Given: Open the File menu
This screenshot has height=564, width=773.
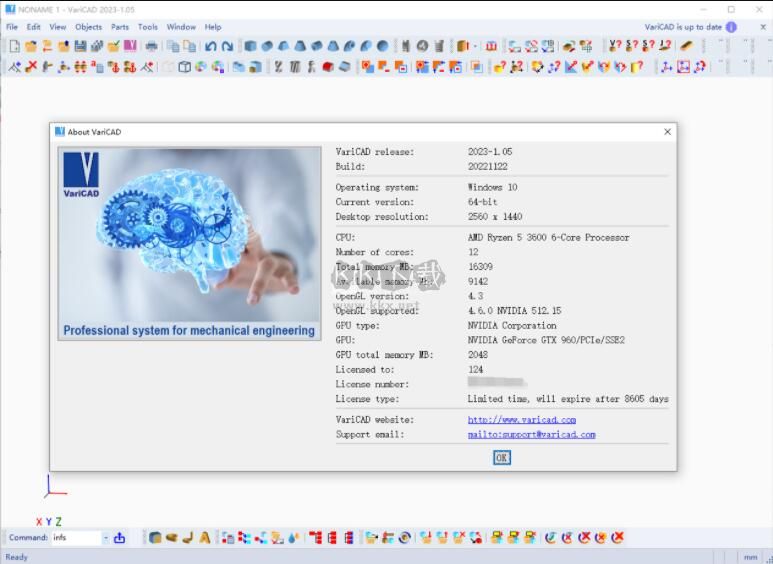Looking at the screenshot, I should point(12,27).
